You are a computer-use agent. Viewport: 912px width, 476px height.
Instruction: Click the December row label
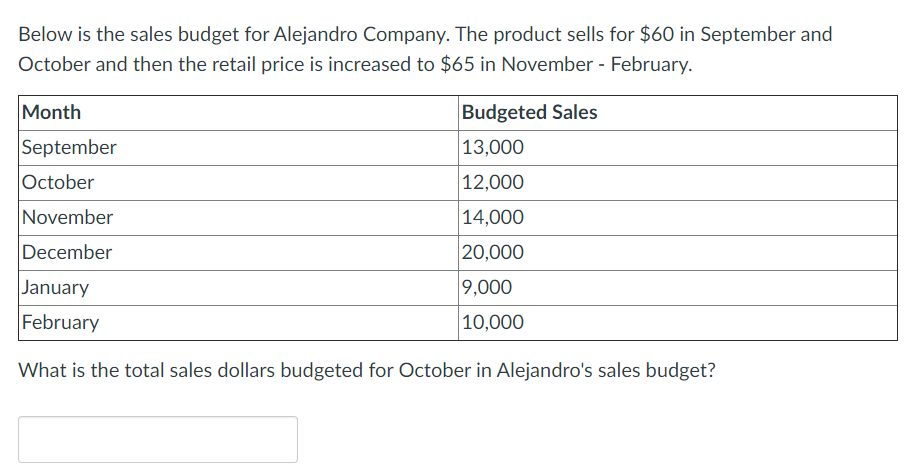tap(67, 253)
